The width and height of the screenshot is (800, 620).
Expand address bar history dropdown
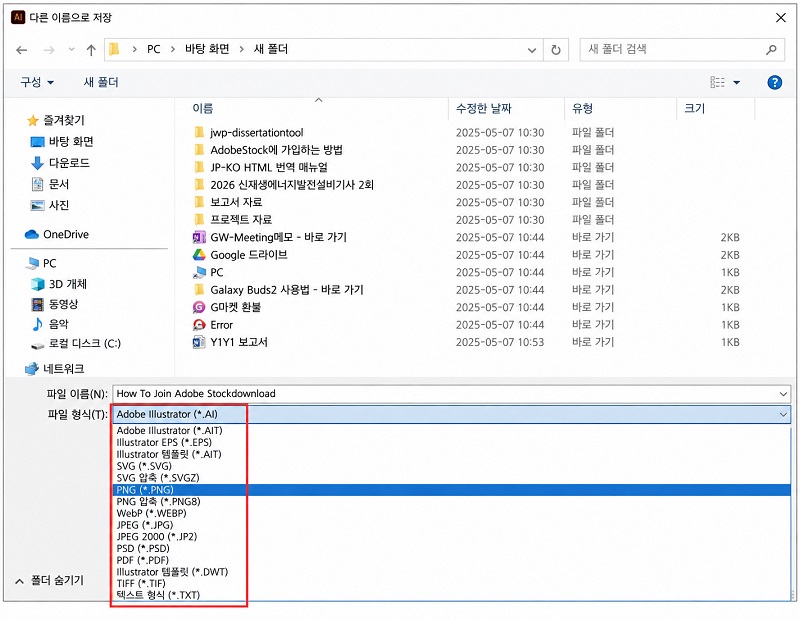click(x=532, y=50)
